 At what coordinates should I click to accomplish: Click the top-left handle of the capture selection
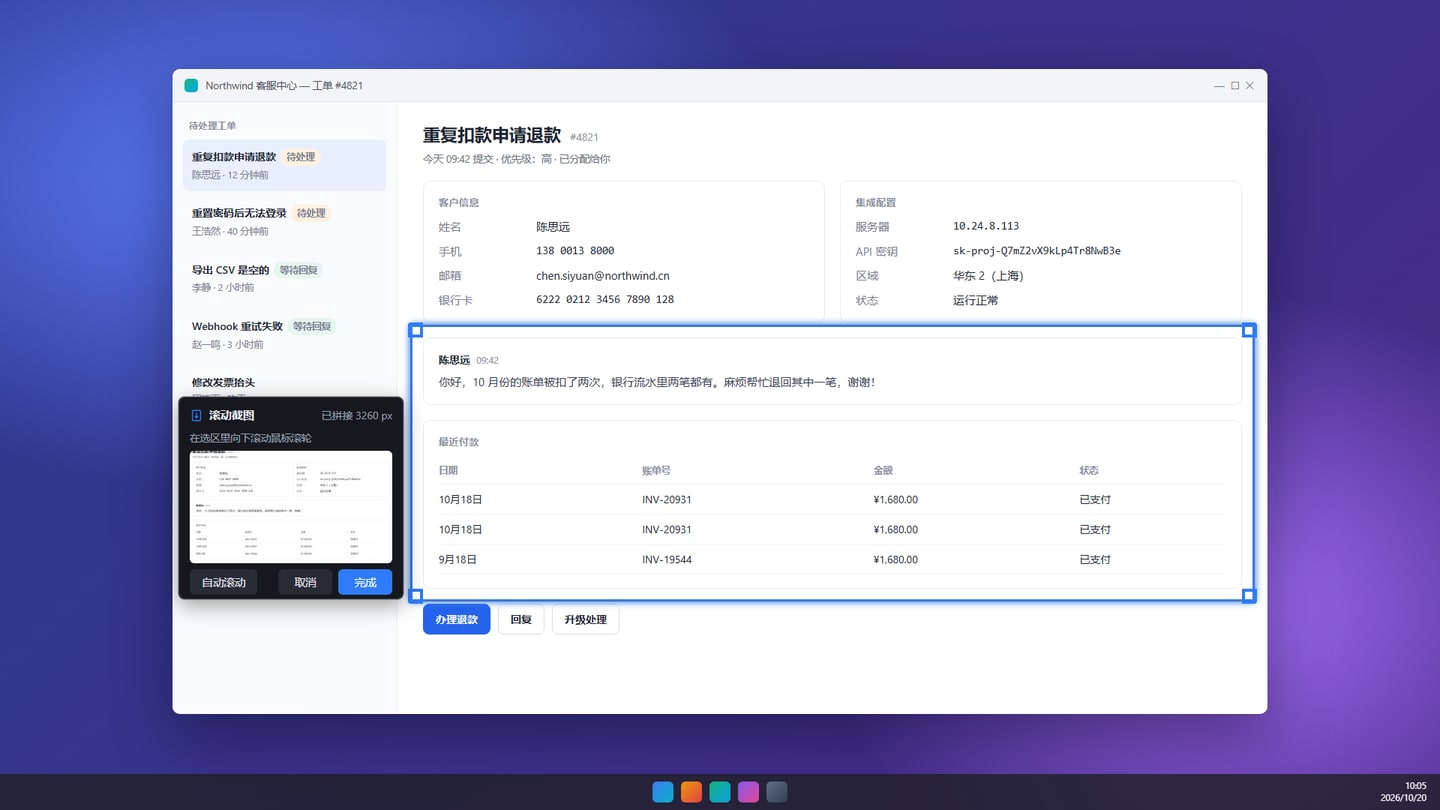(417, 330)
